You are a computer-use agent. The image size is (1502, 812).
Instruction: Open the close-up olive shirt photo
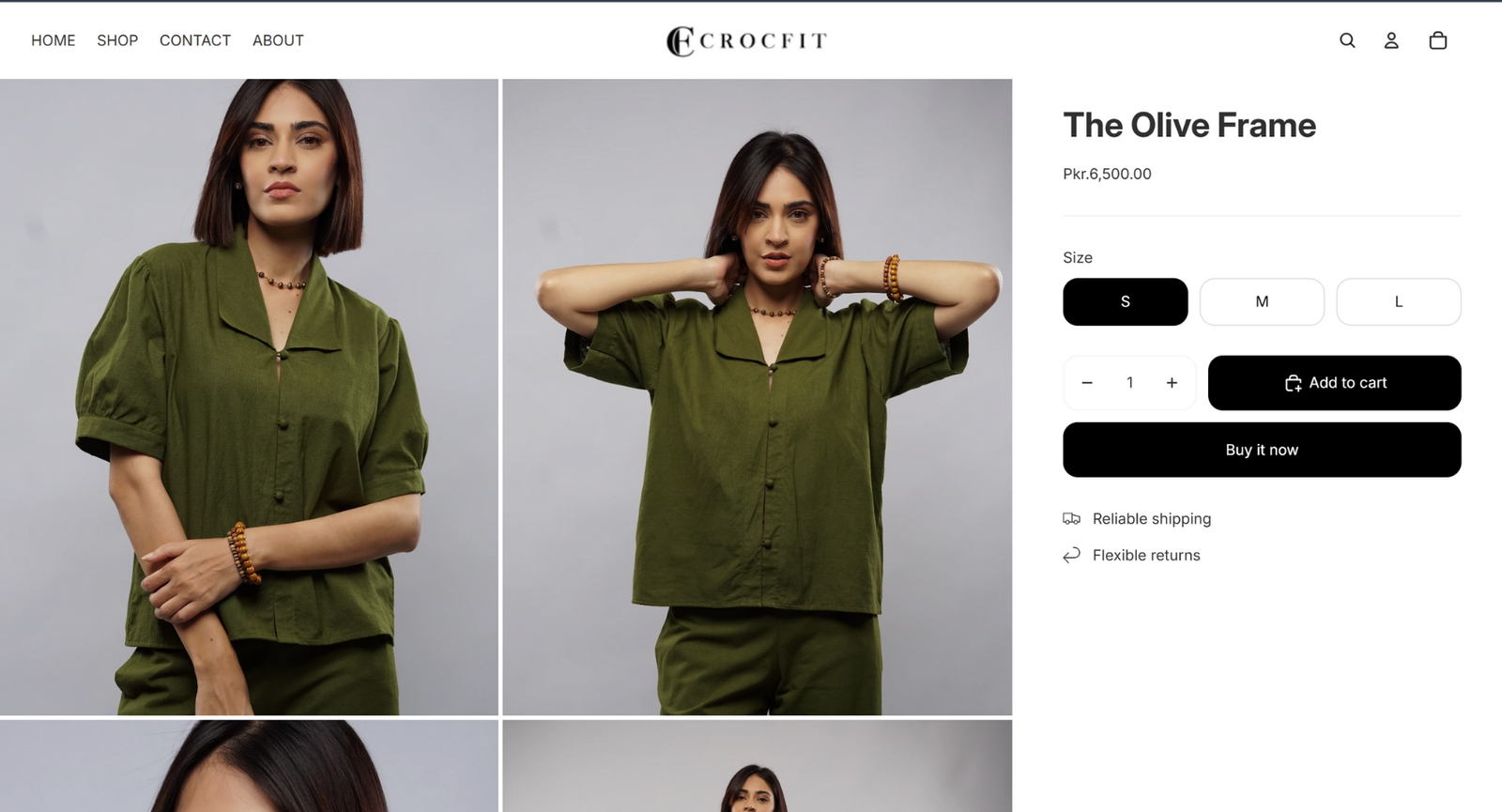point(249,397)
